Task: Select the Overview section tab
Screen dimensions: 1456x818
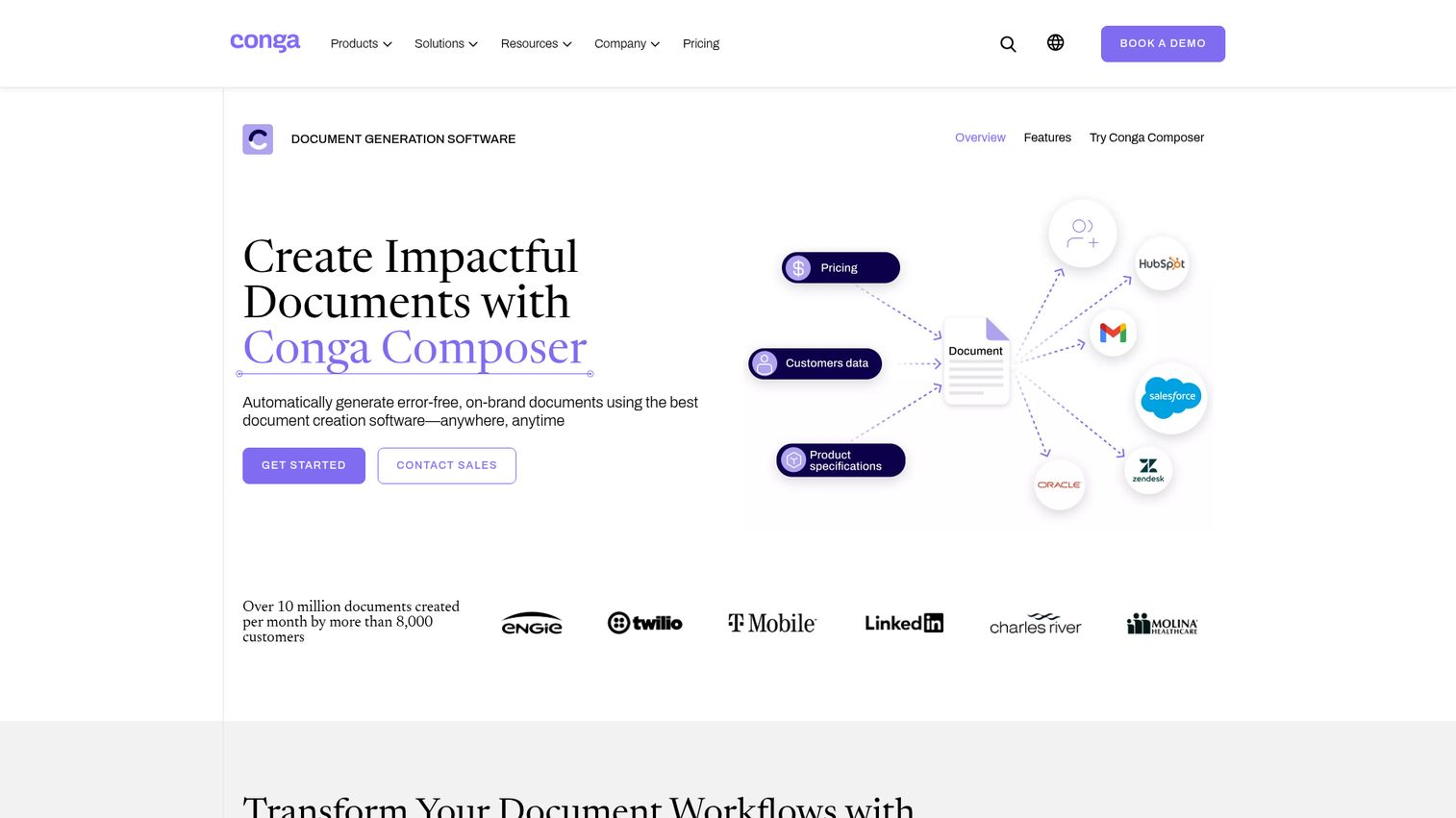Action: point(980,137)
